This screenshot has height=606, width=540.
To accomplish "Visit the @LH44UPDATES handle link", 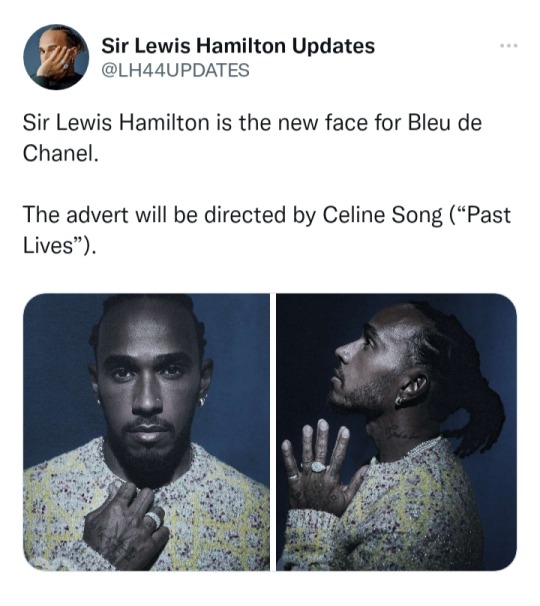I will (175, 70).
